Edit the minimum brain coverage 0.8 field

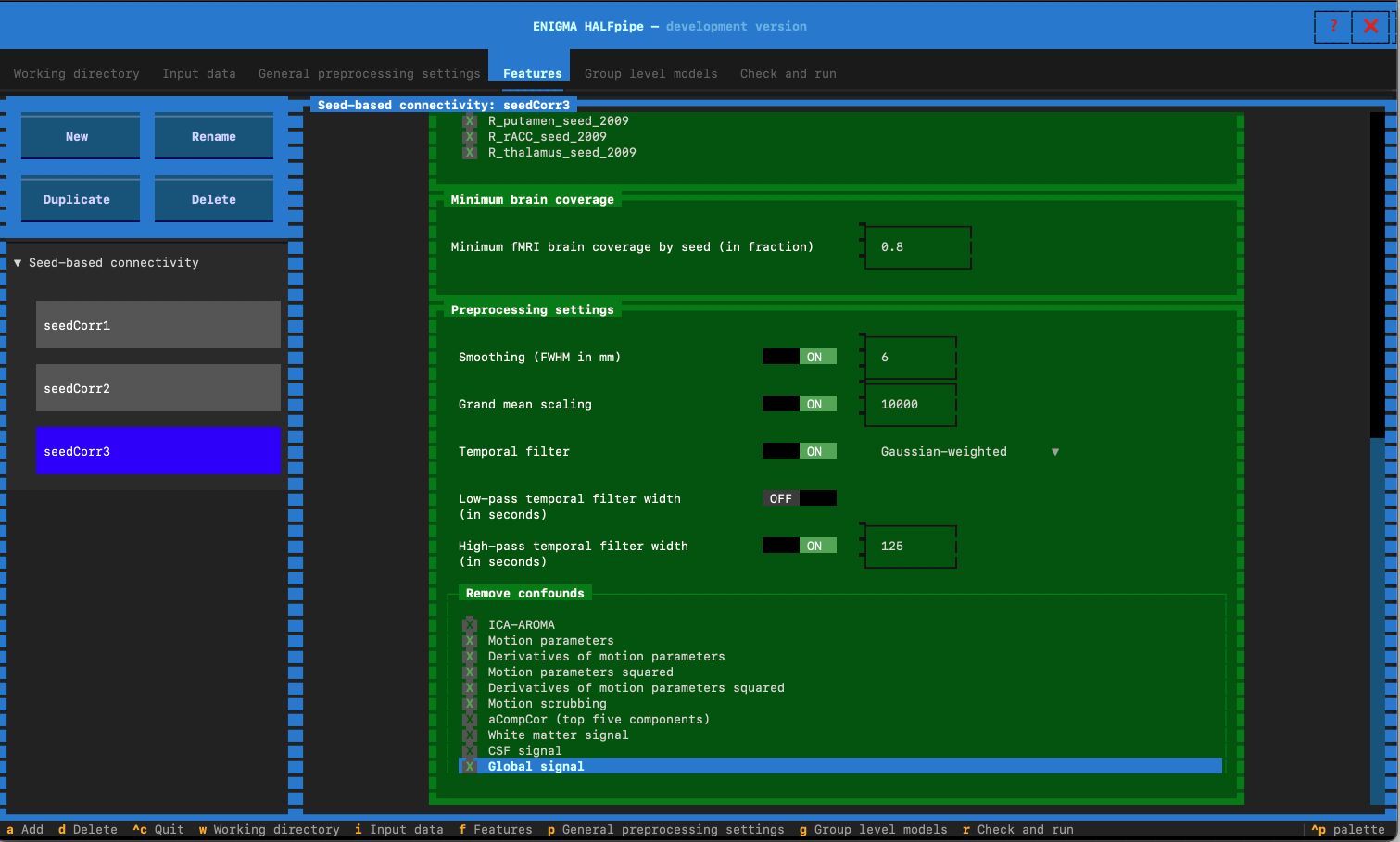click(918, 247)
